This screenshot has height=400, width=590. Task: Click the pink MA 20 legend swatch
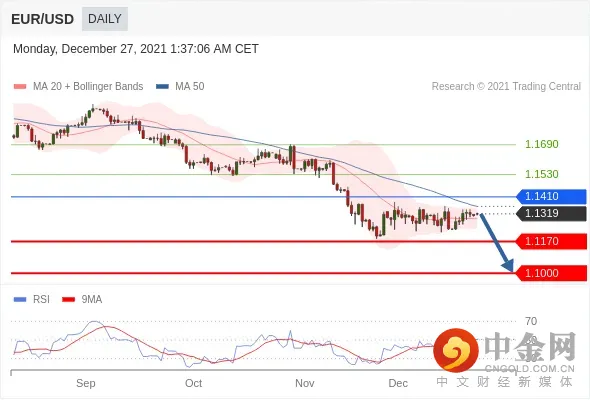[20, 87]
